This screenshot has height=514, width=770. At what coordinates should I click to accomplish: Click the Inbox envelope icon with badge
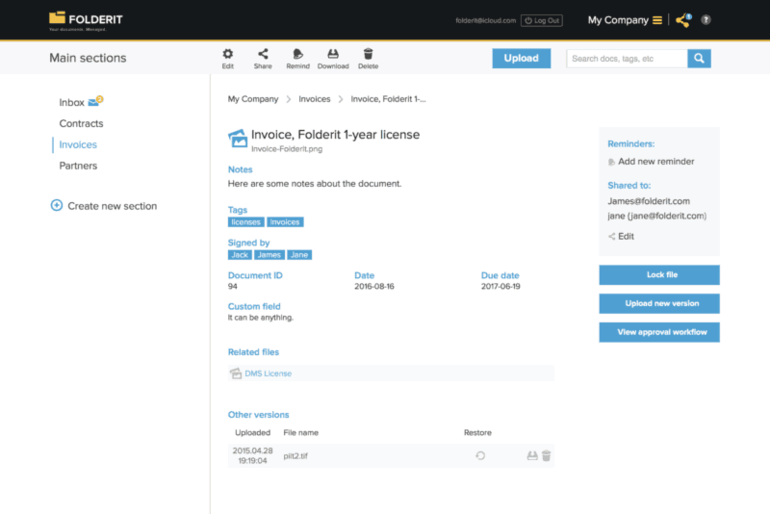tap(95, 101)
